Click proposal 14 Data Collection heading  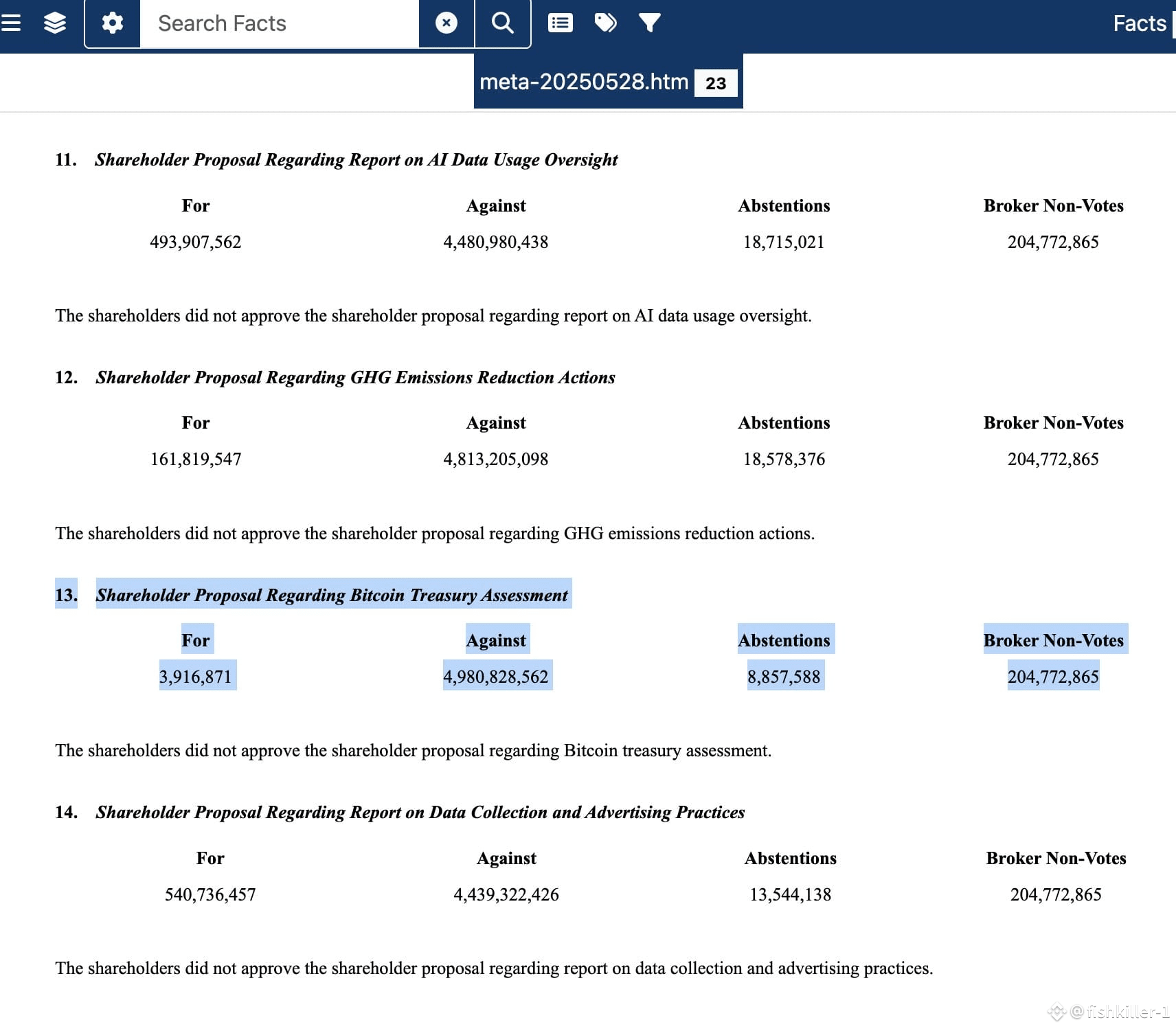pos(420,812)
